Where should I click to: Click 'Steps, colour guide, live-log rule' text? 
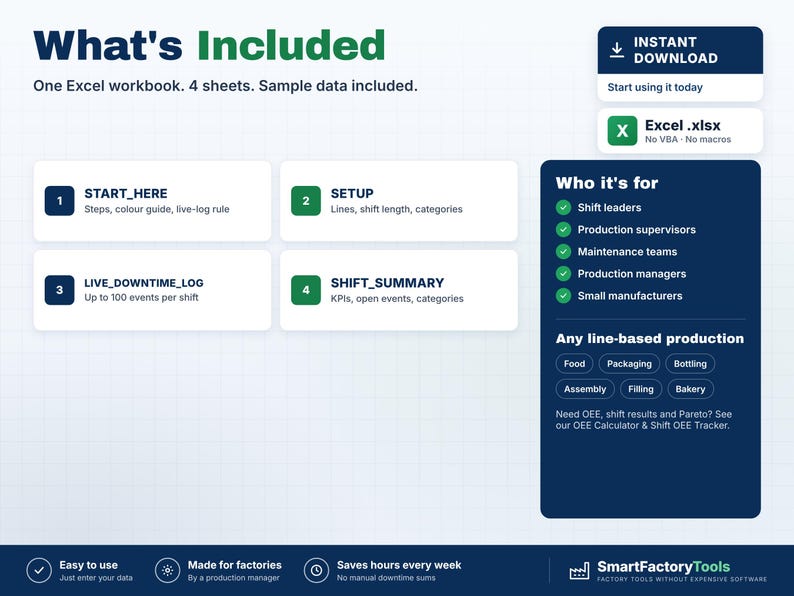coord(156,209)
